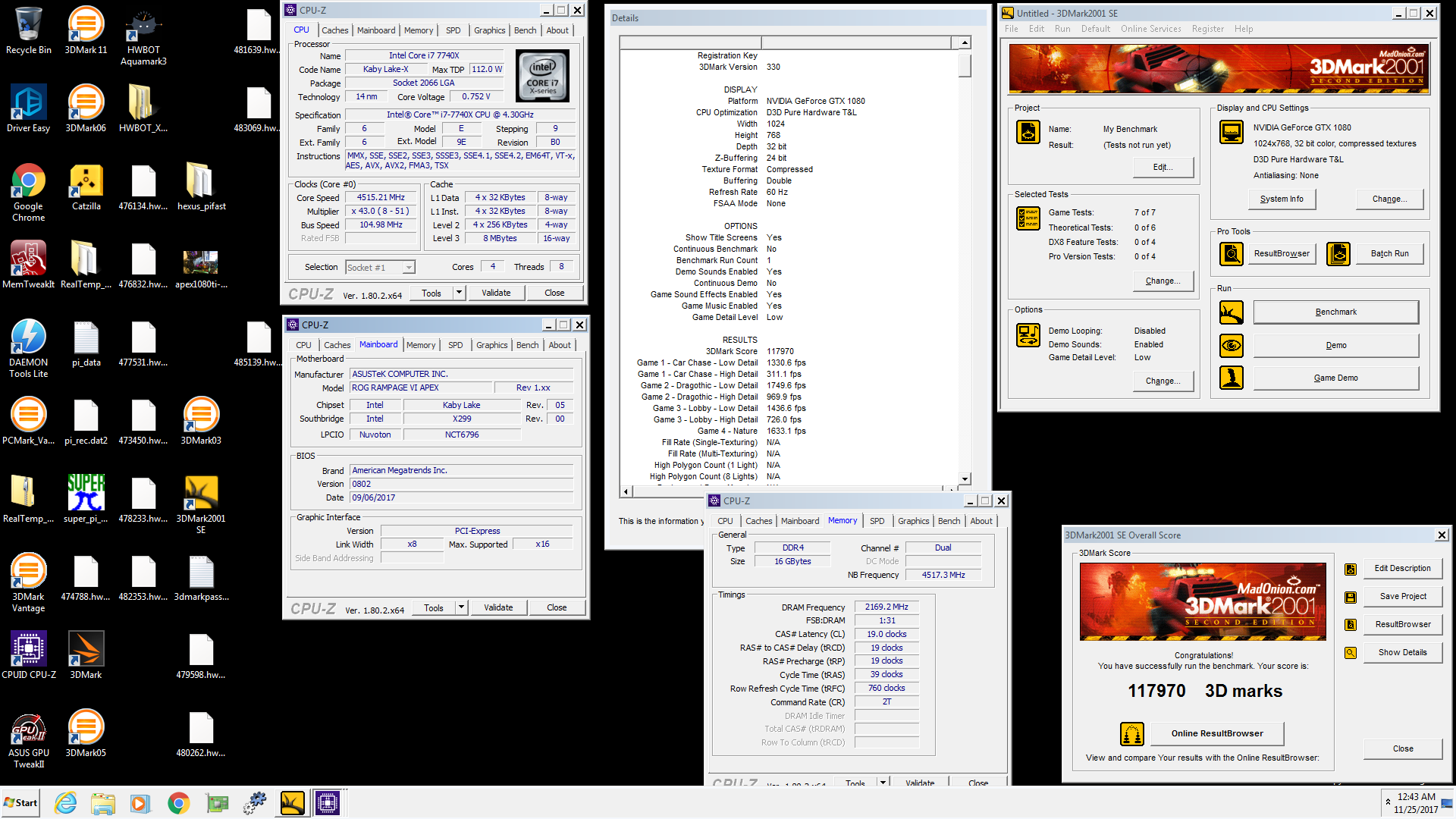
Task: Select SPD tab in Mainboard CPU-Z window
Action: coord(455,345)
